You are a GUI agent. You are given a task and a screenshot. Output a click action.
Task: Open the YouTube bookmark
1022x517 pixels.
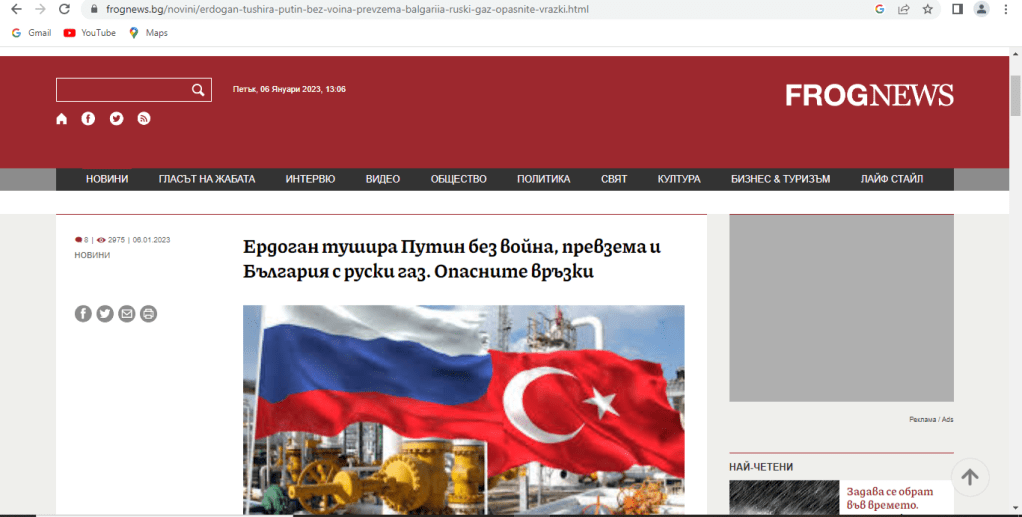(89, 33)
